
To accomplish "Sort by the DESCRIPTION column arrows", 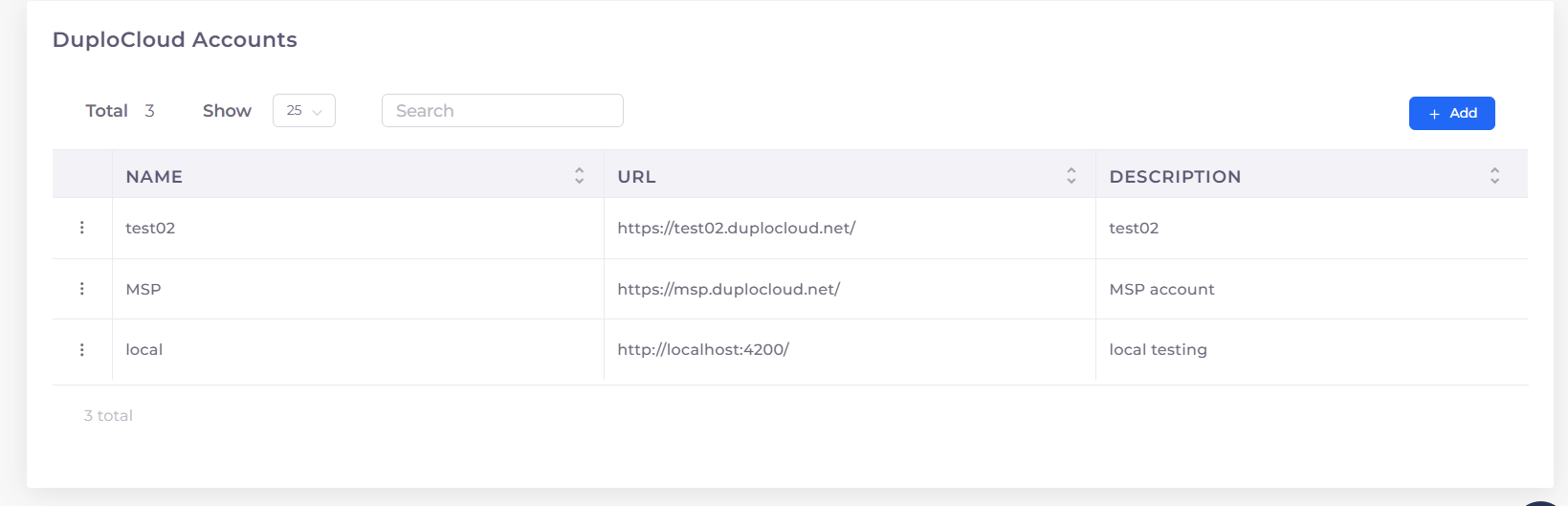I will [1494, 176].
